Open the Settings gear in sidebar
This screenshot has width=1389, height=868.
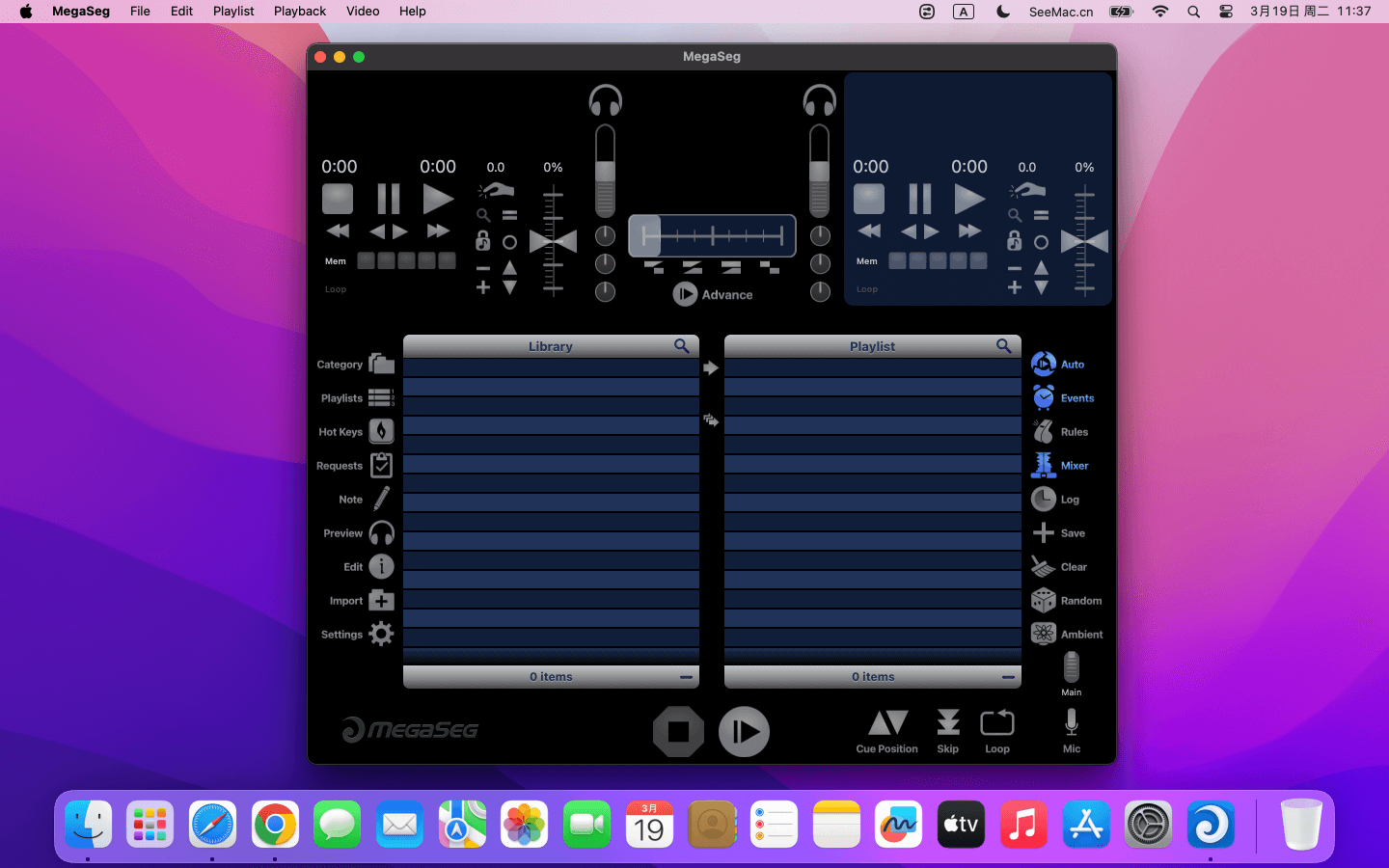tap(381, 634)
